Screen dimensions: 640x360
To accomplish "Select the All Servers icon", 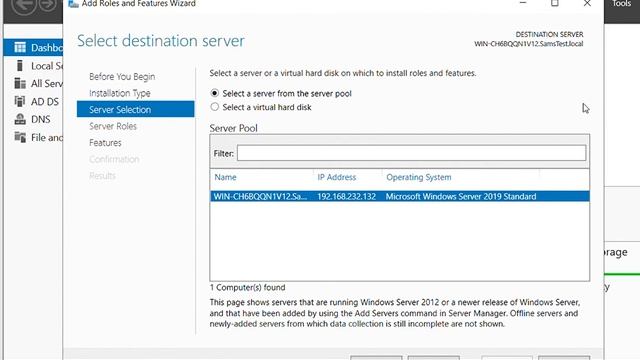I will [20, 83].
